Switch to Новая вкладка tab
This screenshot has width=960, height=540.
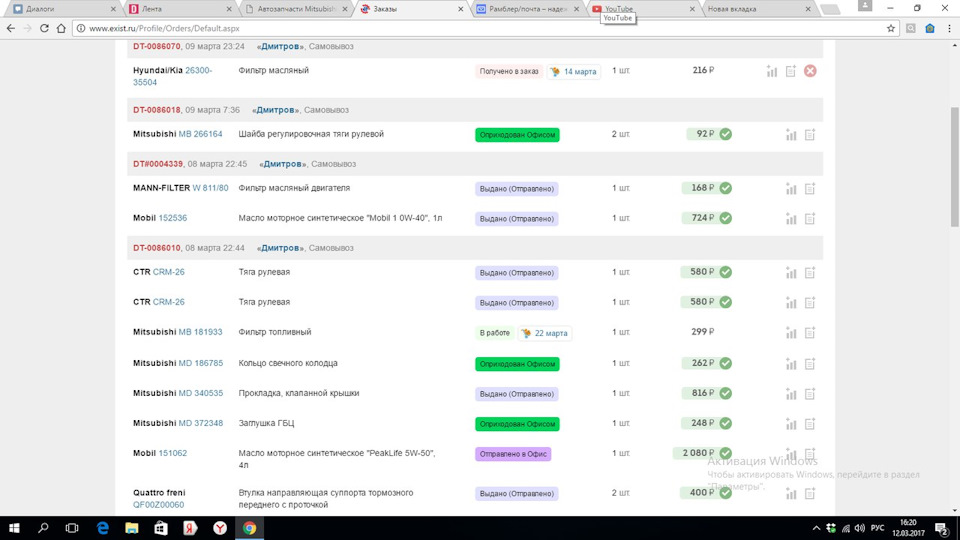tap(757, 9)
